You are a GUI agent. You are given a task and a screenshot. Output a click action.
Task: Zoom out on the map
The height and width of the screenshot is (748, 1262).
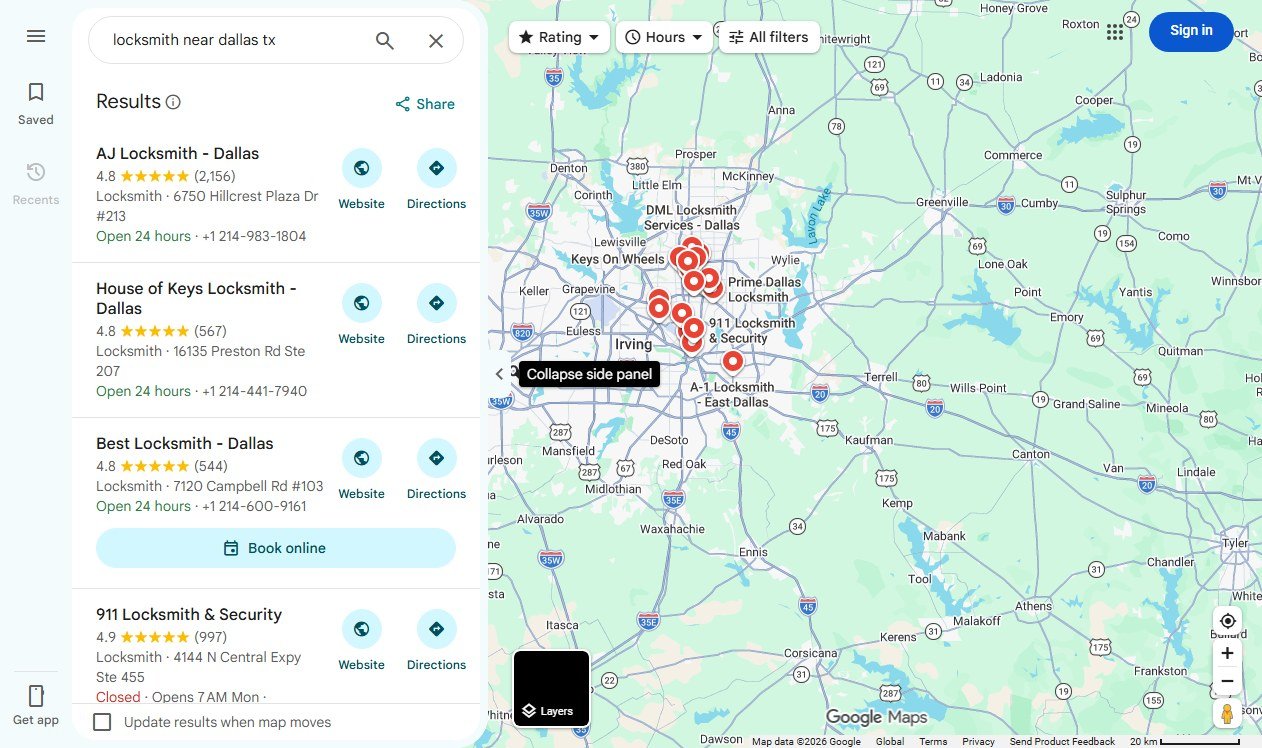point(1228,681)
